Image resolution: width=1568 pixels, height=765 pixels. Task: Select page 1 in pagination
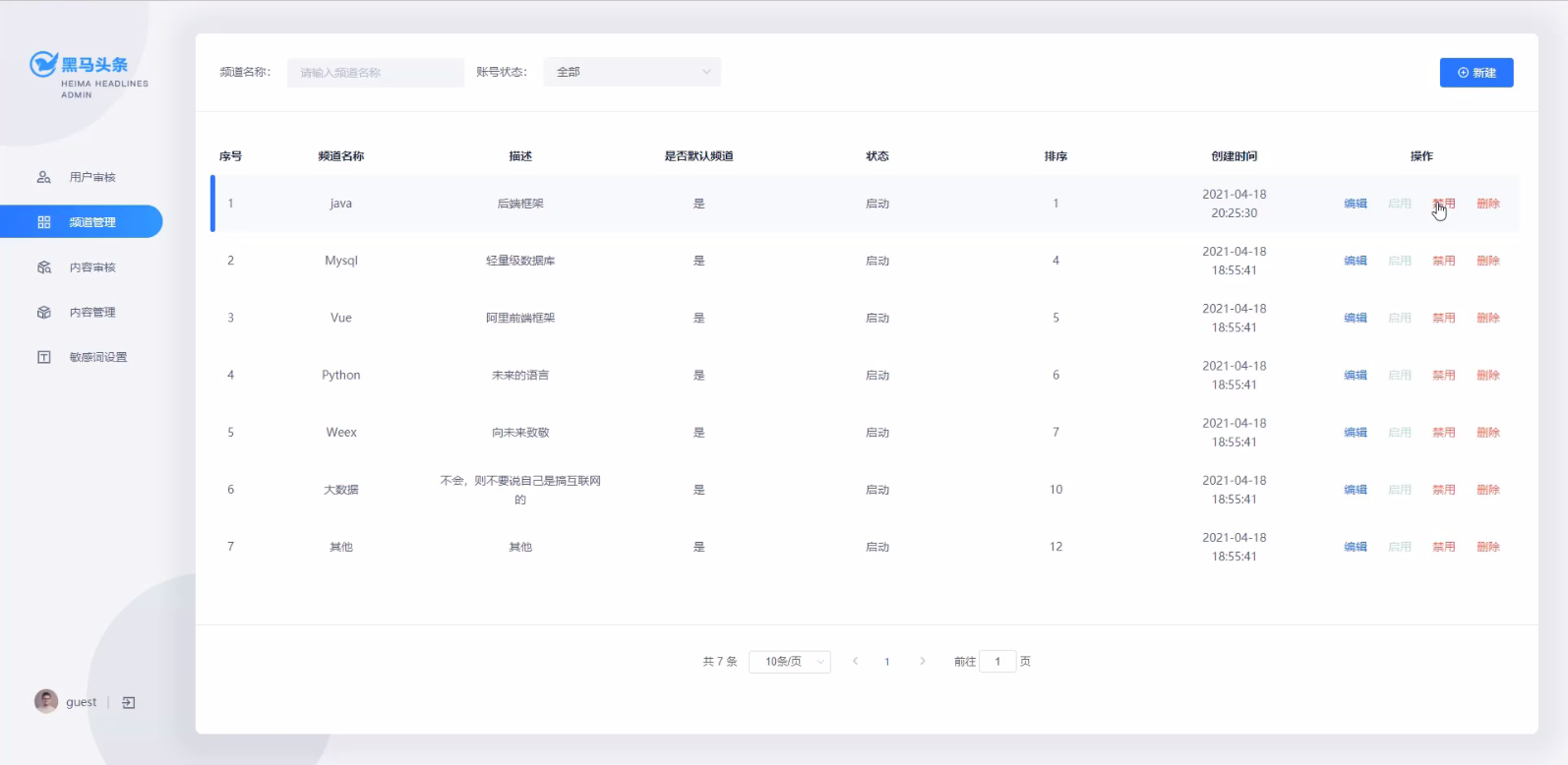tap(887, 662)
